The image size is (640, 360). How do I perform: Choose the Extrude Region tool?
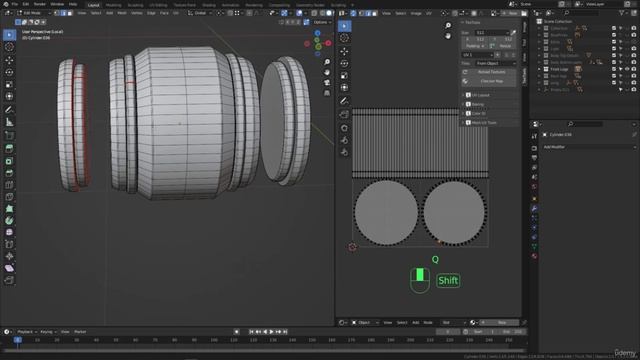tap(9, 149)
